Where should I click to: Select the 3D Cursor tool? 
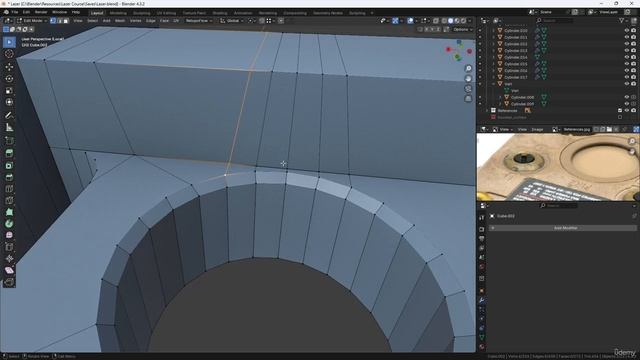[9, 54]
